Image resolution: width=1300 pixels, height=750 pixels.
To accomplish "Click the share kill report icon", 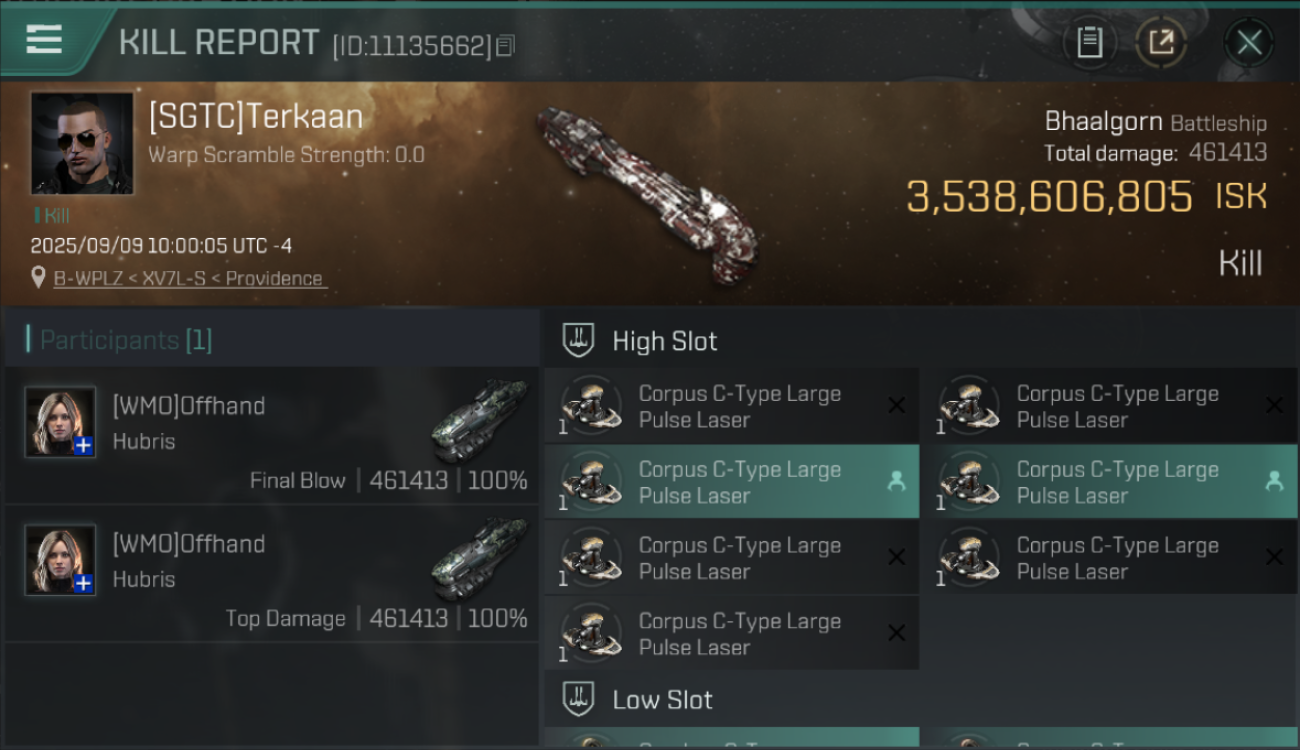I will (x=1161, y=43).
